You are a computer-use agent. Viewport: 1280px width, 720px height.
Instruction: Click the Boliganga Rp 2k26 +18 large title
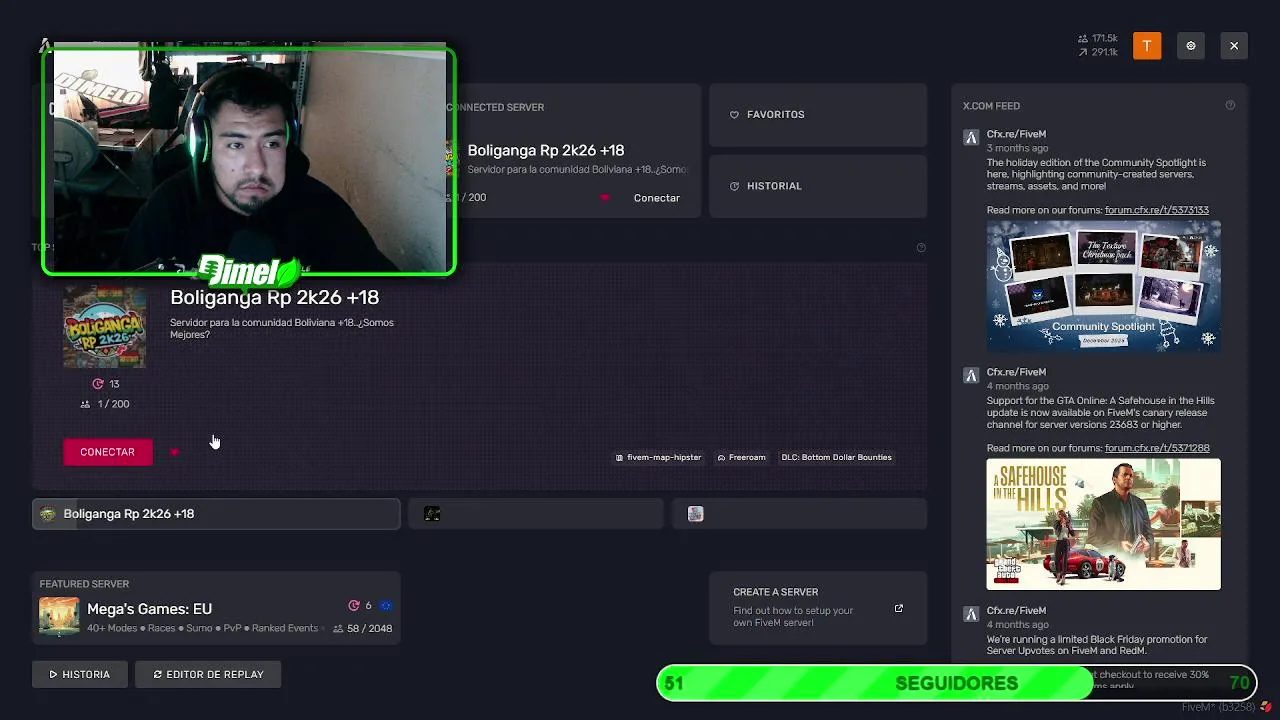275,297
